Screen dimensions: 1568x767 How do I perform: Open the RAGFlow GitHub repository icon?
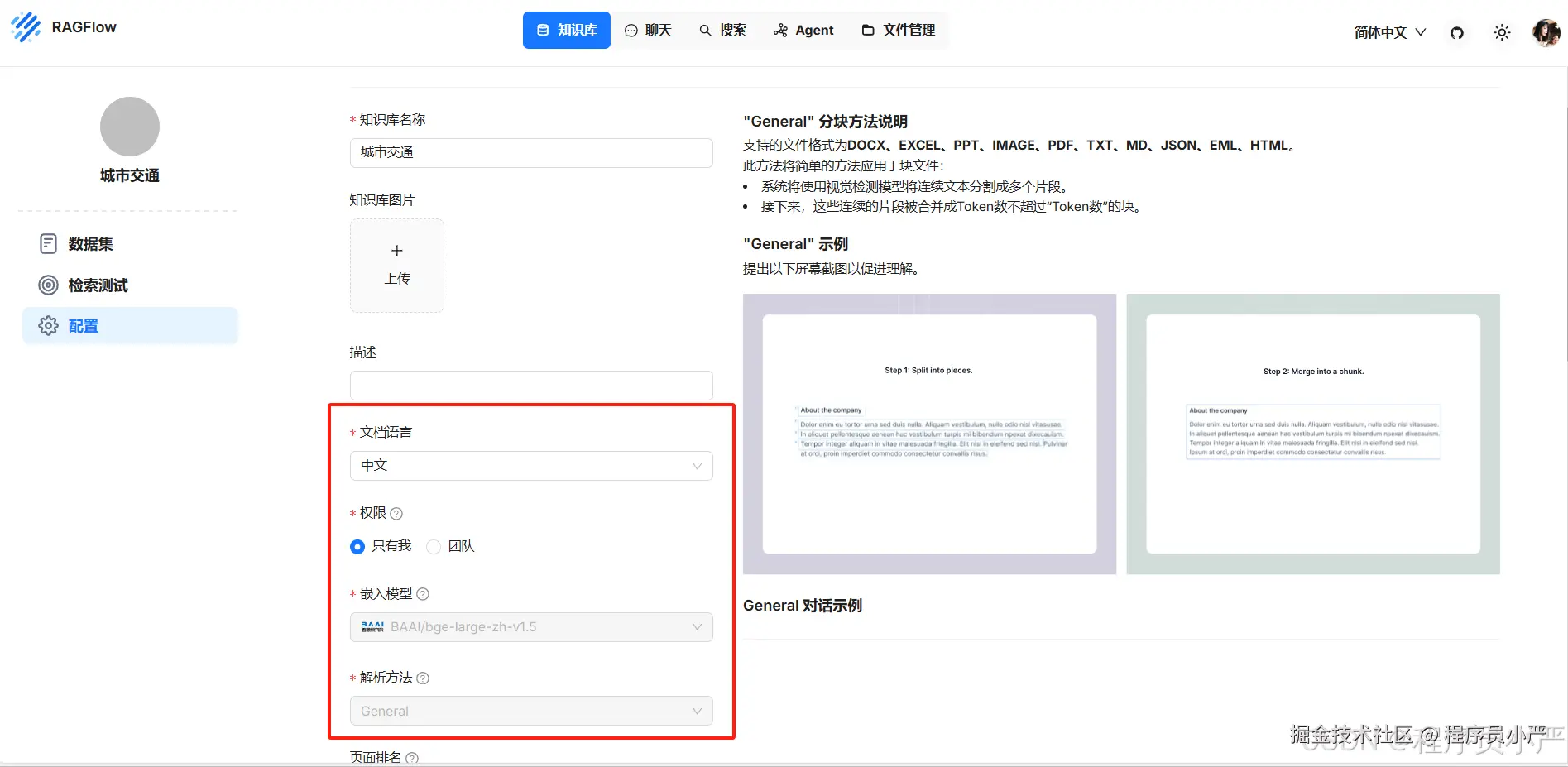tap(1456, 31)
